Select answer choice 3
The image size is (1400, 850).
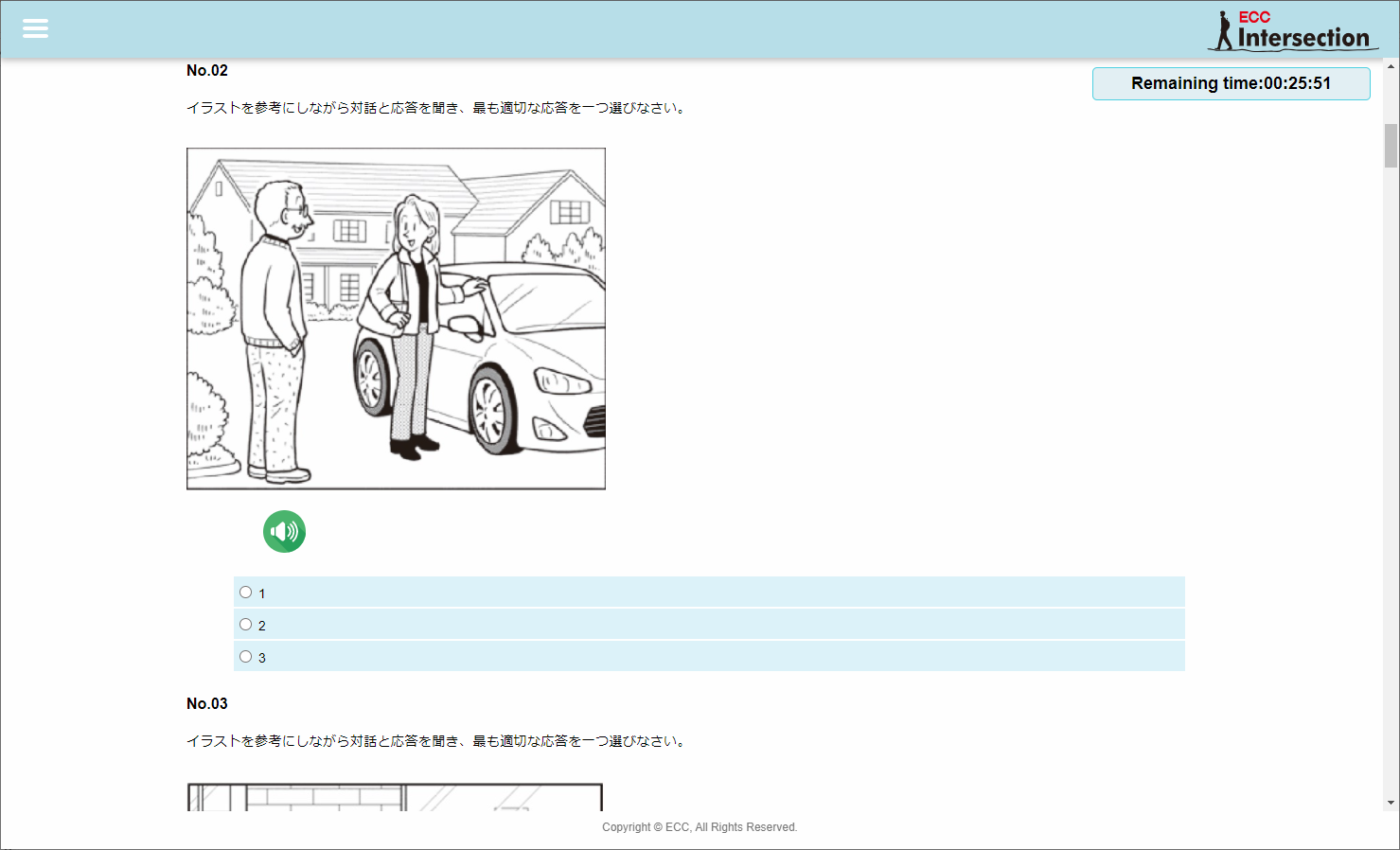click(x=245, y=655)
